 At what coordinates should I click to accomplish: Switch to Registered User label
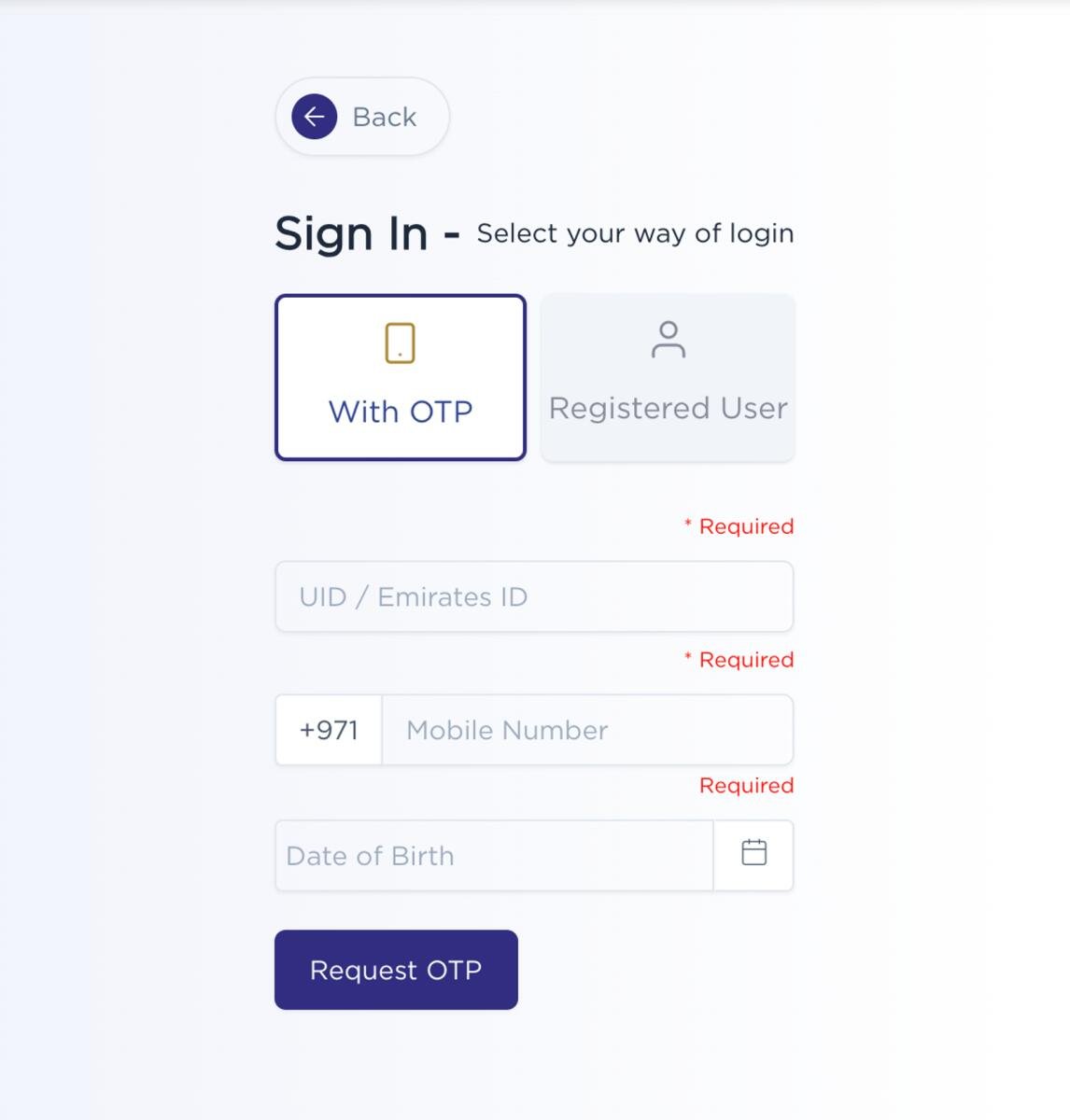coord(669,408)
